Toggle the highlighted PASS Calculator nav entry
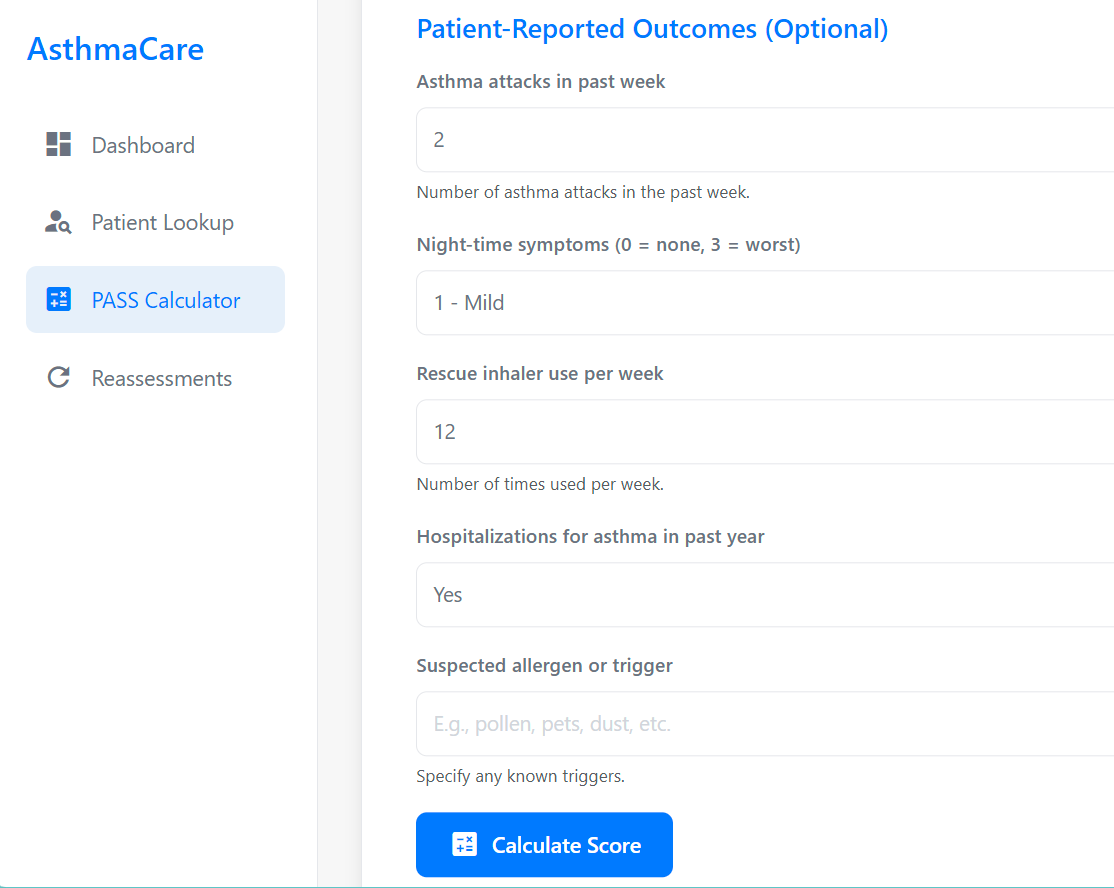Image resolution: width=1114 pixels, height=888 pixels. click(x=165, y=299)
